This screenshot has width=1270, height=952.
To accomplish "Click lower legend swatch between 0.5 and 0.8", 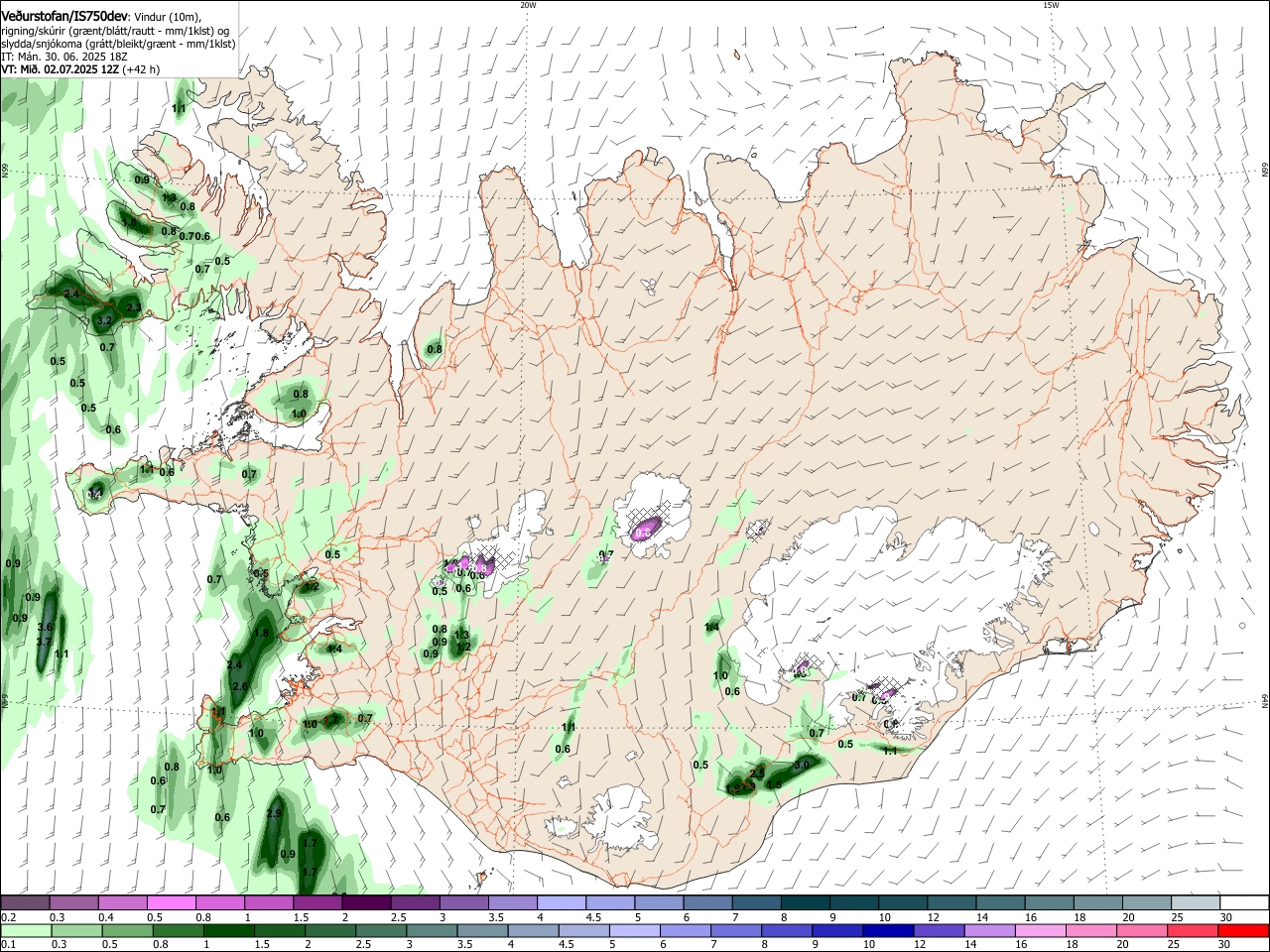I will point(127,930).
